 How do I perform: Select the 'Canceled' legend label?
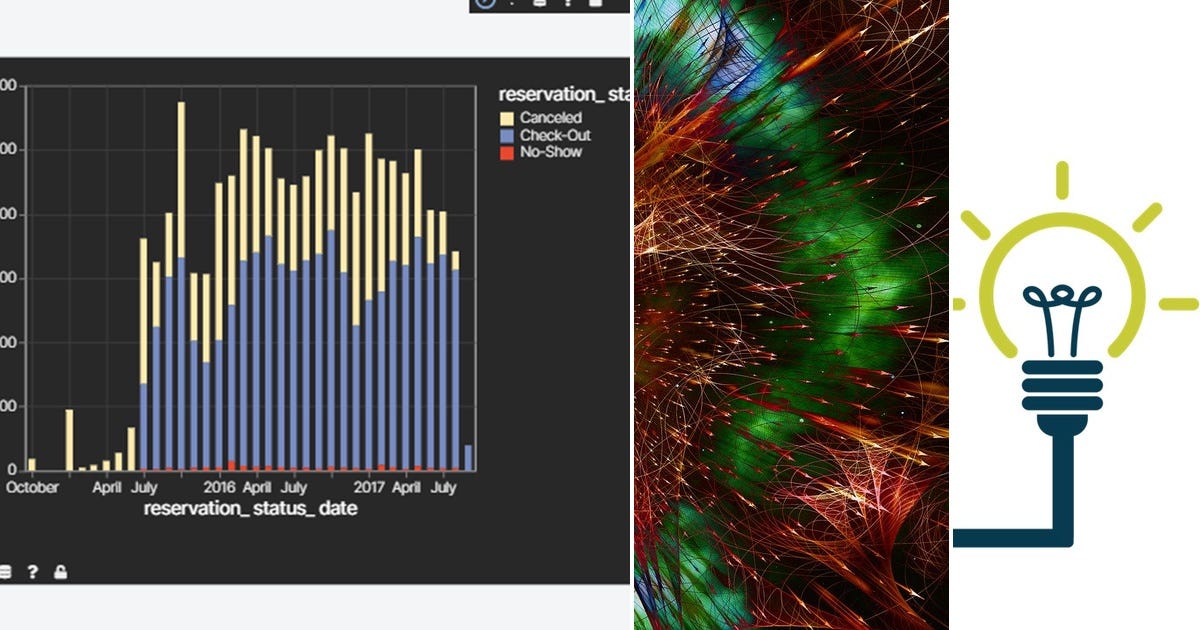tap(550, 118)
